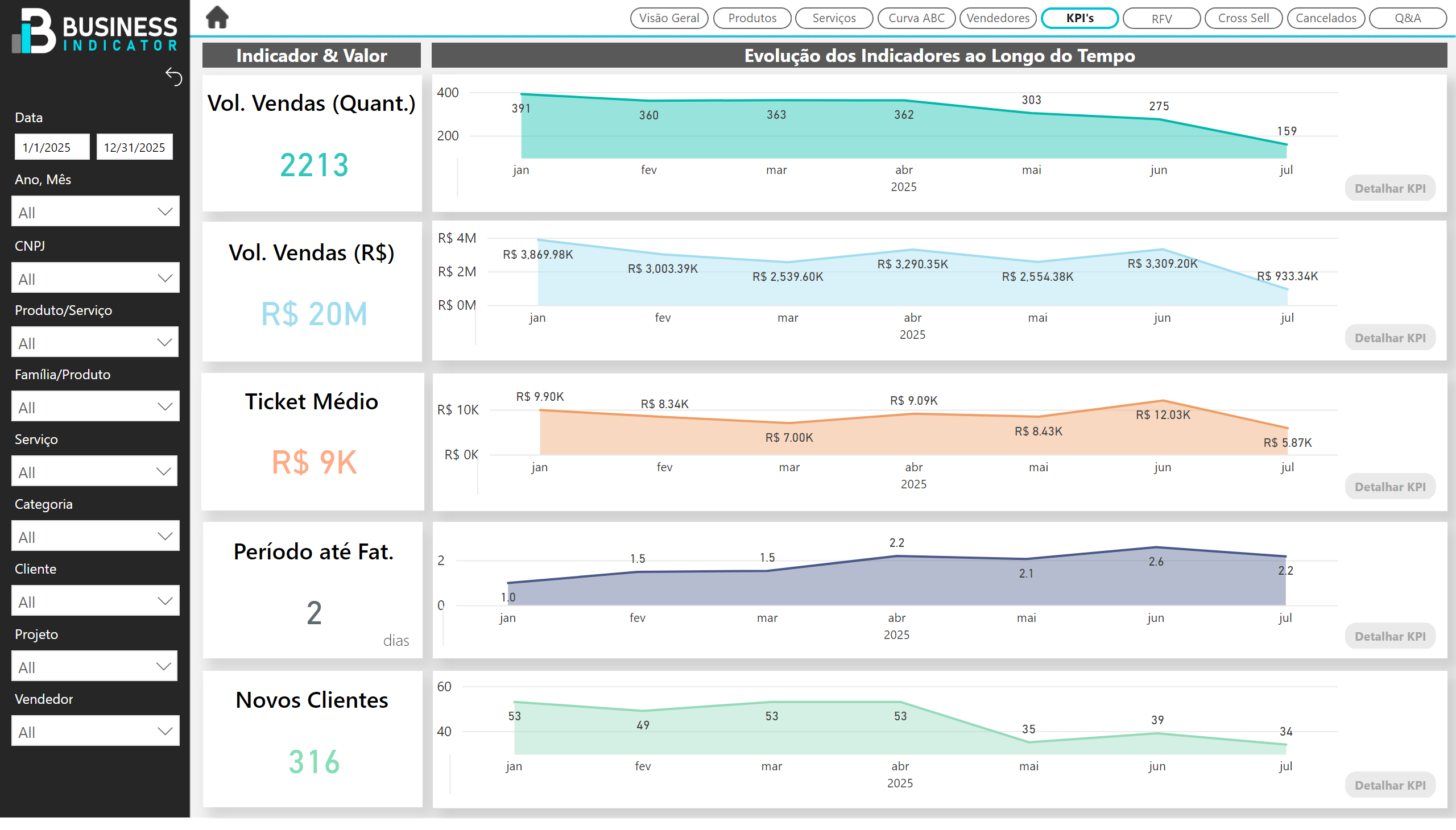The height and width of the screenshot is (830, 1456).
Task: Click Detalhar KPI for Ticket Médio
Action: (1389, 487)
